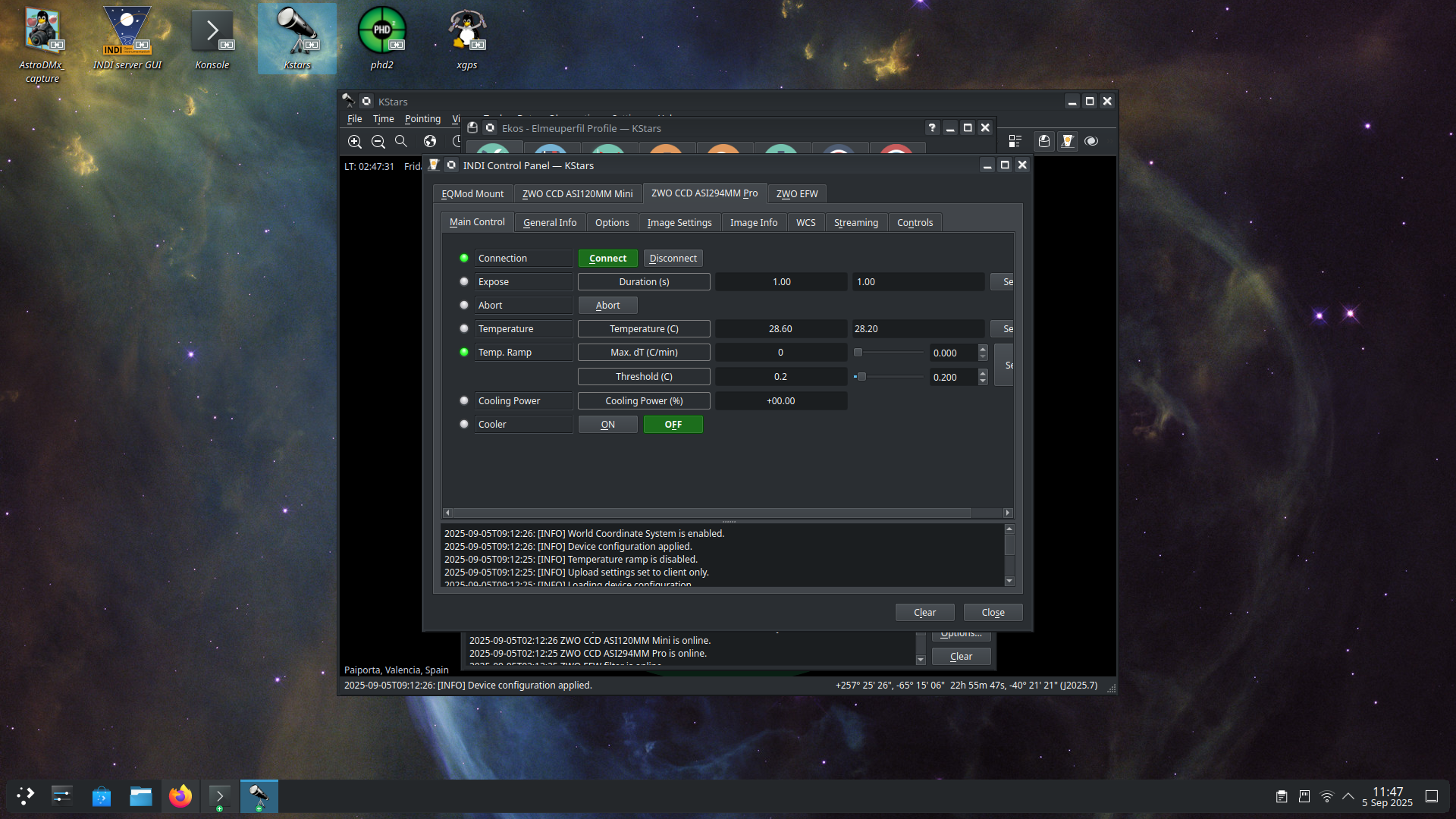Click the Threshold slider handle
Screen dimensions: 1456x819
(861, 376)
